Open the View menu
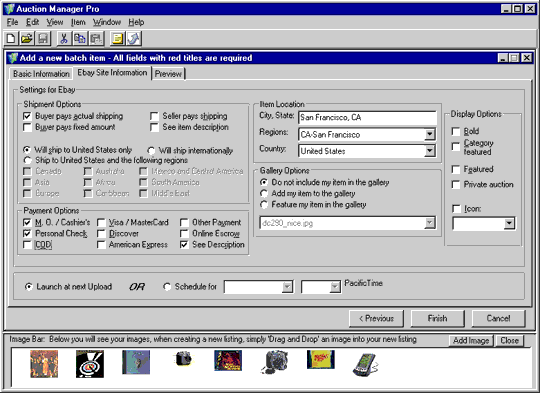Image resolution: width=540 pixels, height=393 pixels. coord(55,22)
